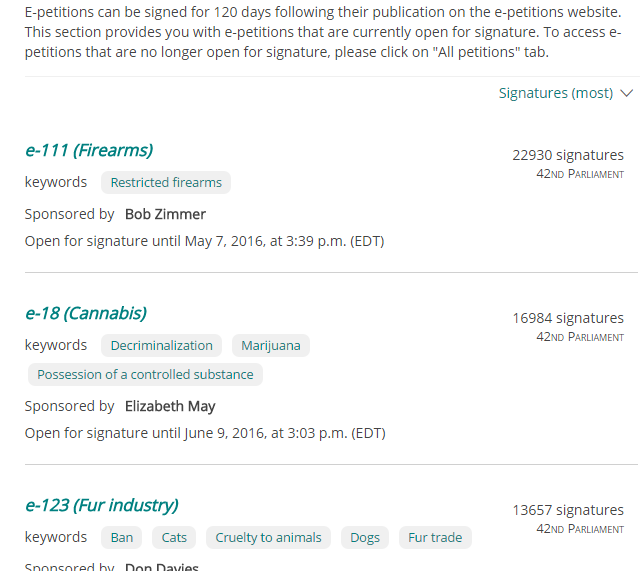Image resolution: width=640 pixels, height=571 pixels.
Task: Open petition e-111 (Firearms)
Action: pos(89,151)
